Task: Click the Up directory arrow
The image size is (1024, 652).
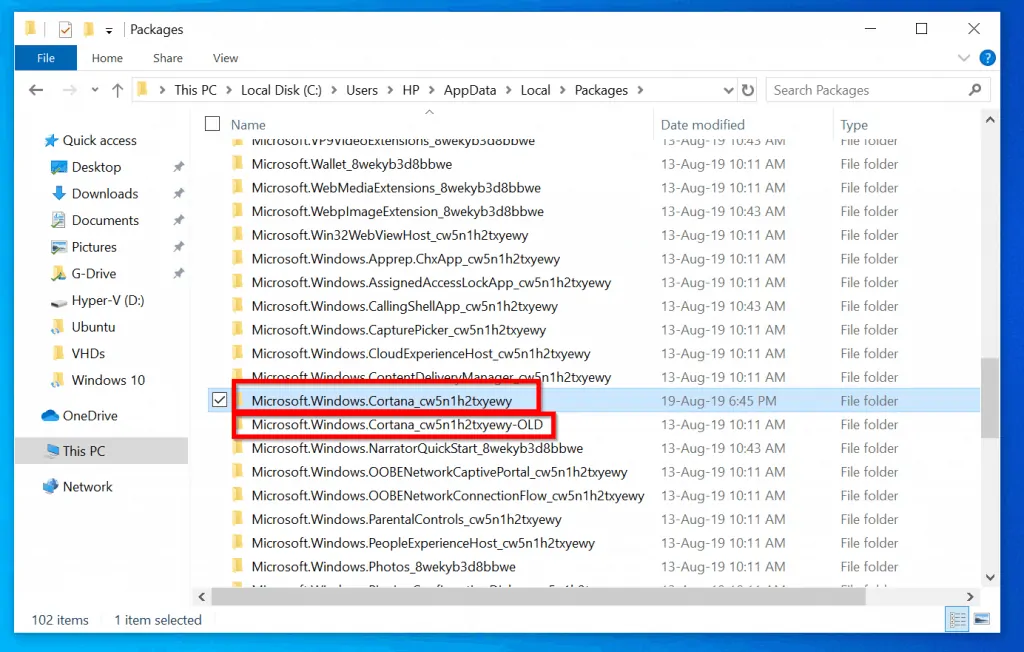Action: click(x=117, y=90)
